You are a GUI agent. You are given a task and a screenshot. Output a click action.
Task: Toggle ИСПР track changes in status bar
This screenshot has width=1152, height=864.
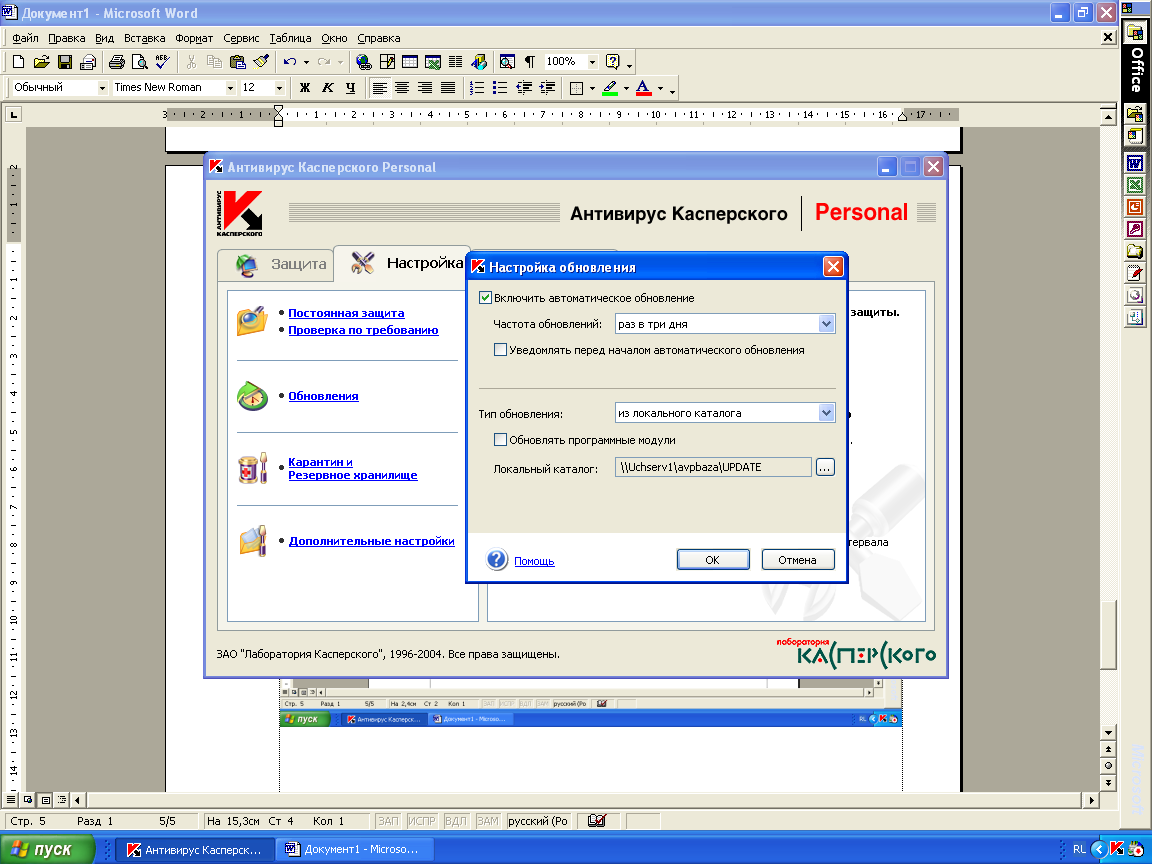coord(422,821)
